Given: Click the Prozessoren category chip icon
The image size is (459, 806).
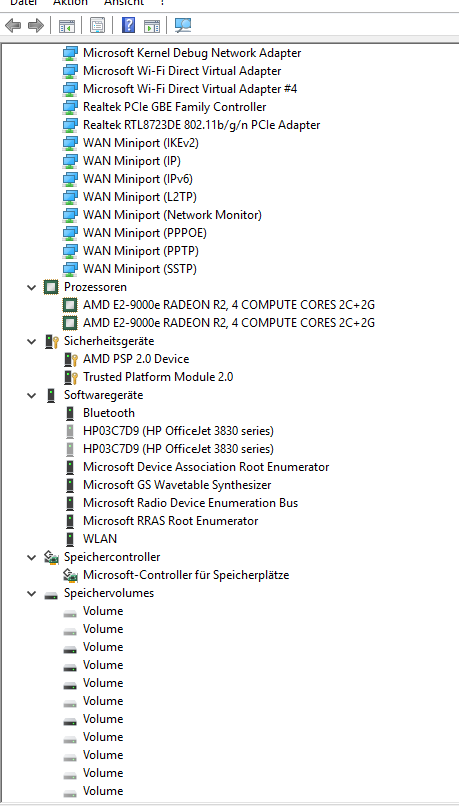Looking at the screenshot, I should click(51, 287).
